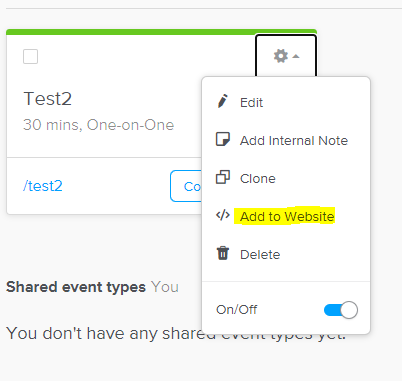Click the gear settings icon on Test2 card

coord(281,56)
